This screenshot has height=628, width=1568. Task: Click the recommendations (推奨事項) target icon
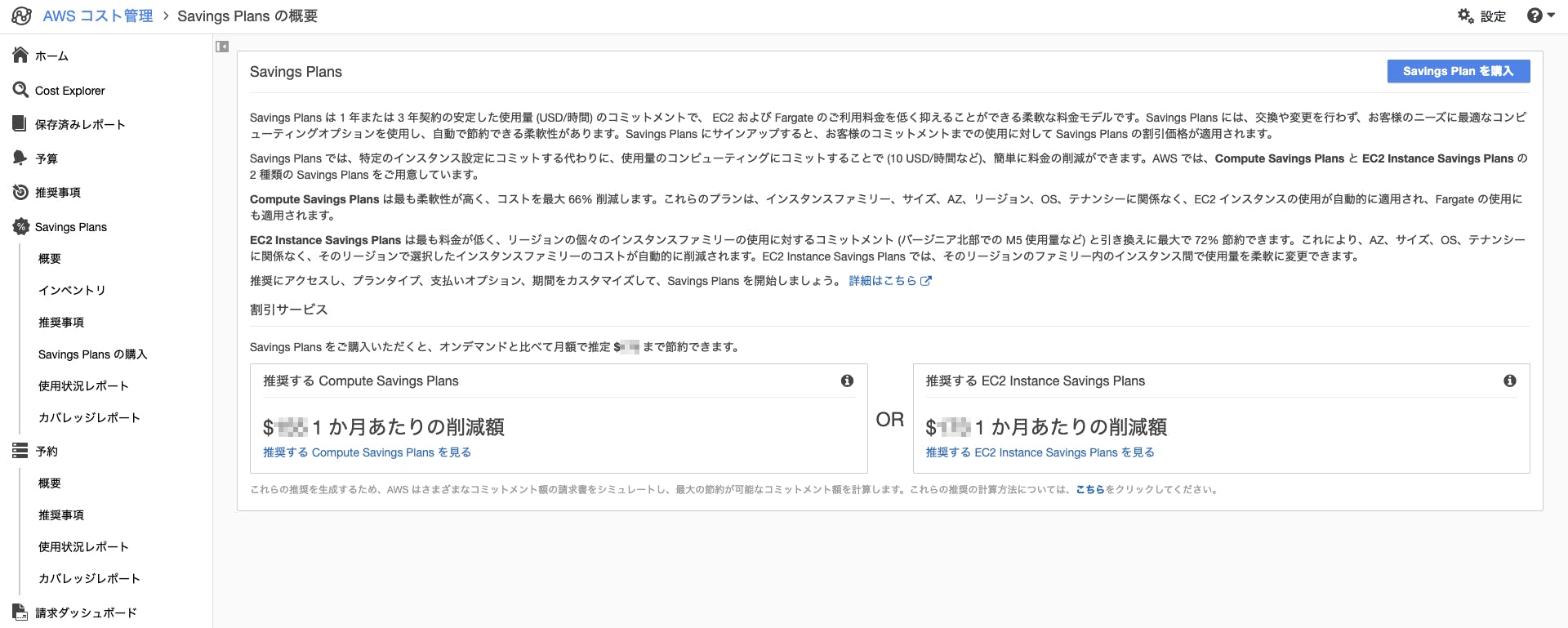point(20,192)
